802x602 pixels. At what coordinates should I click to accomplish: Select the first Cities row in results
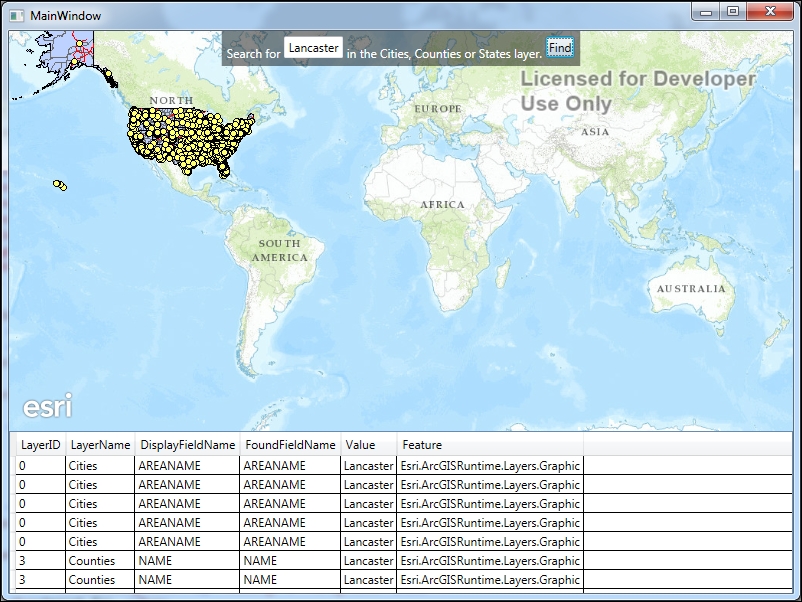(300, 465)
